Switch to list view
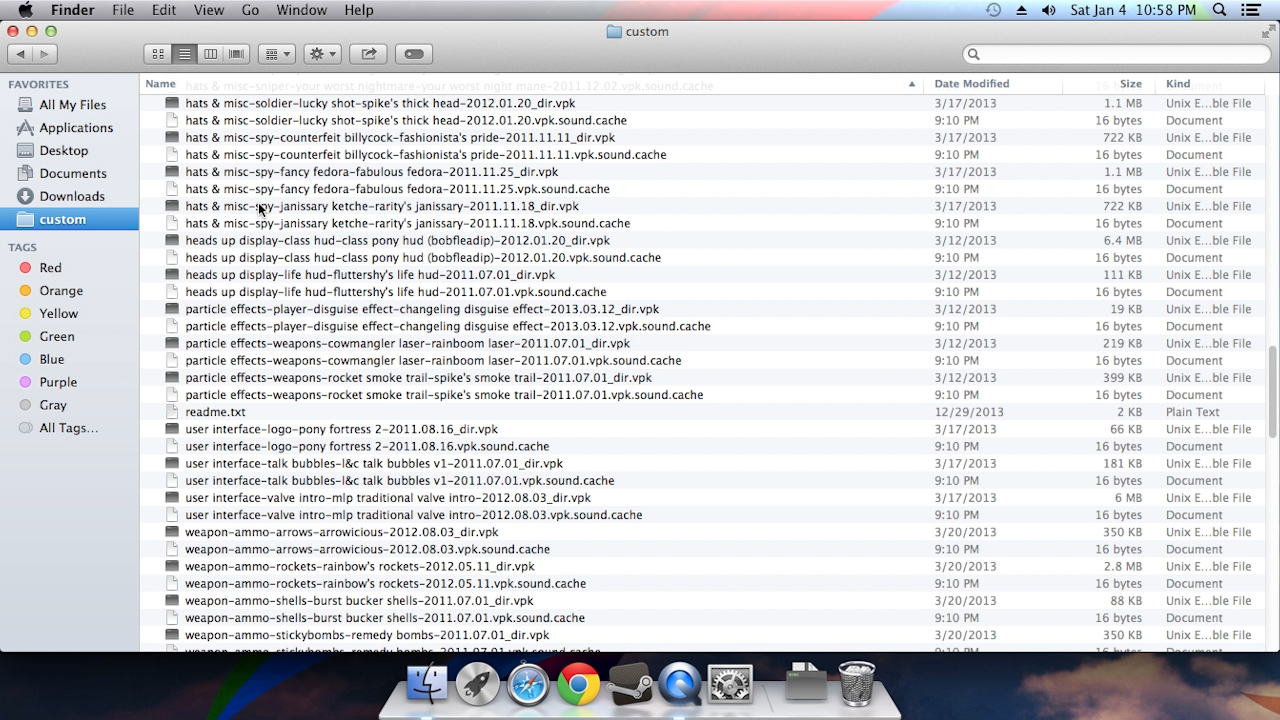The width and height of the screenshot is (1280, 720). tap(184, 54)
